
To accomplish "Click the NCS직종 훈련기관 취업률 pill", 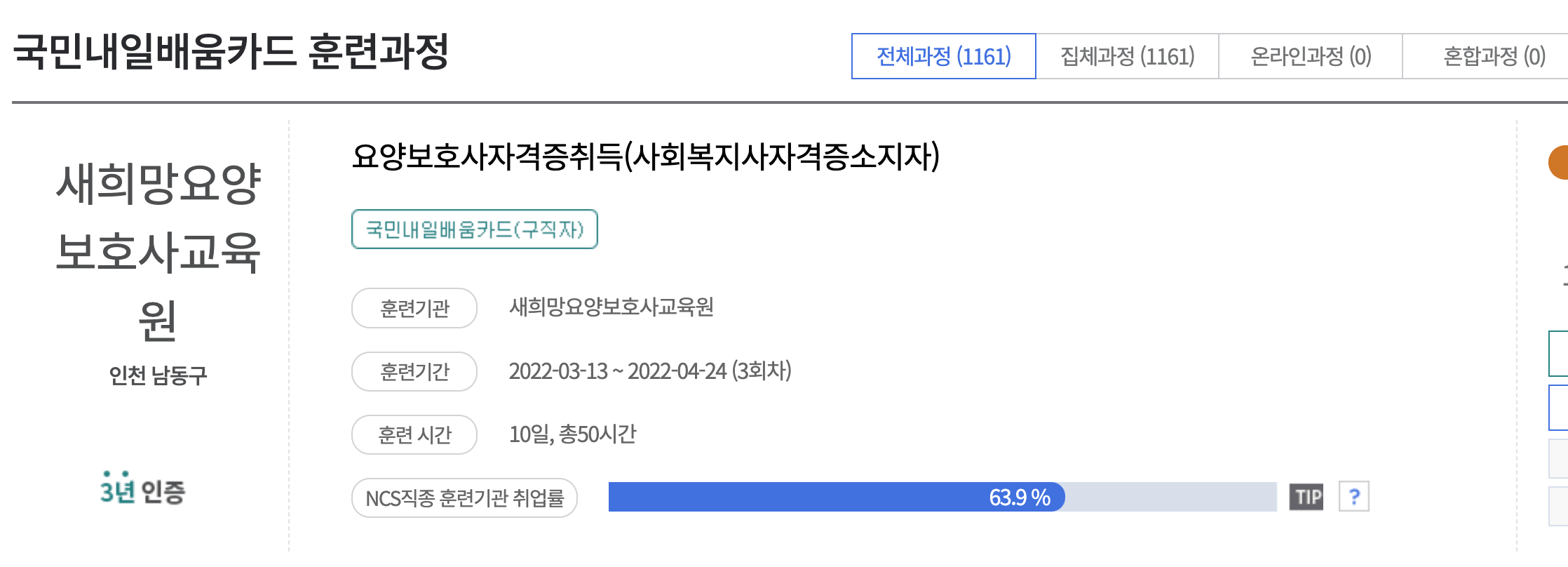I will pos(464,498).
